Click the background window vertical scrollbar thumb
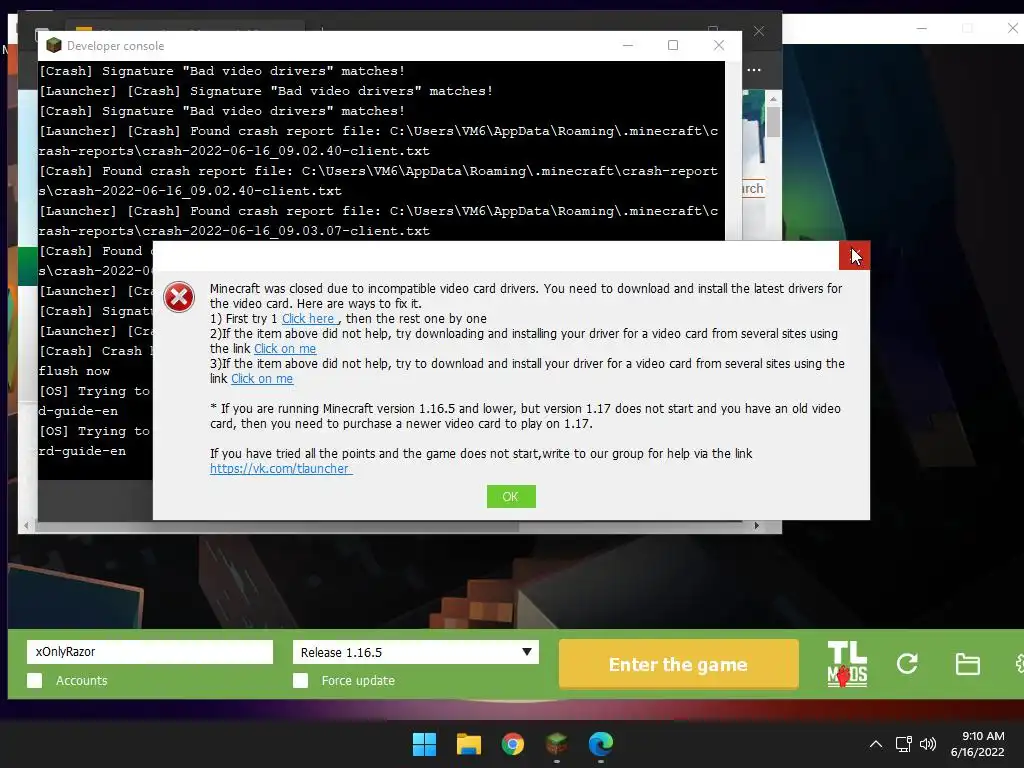 (773, 121)
